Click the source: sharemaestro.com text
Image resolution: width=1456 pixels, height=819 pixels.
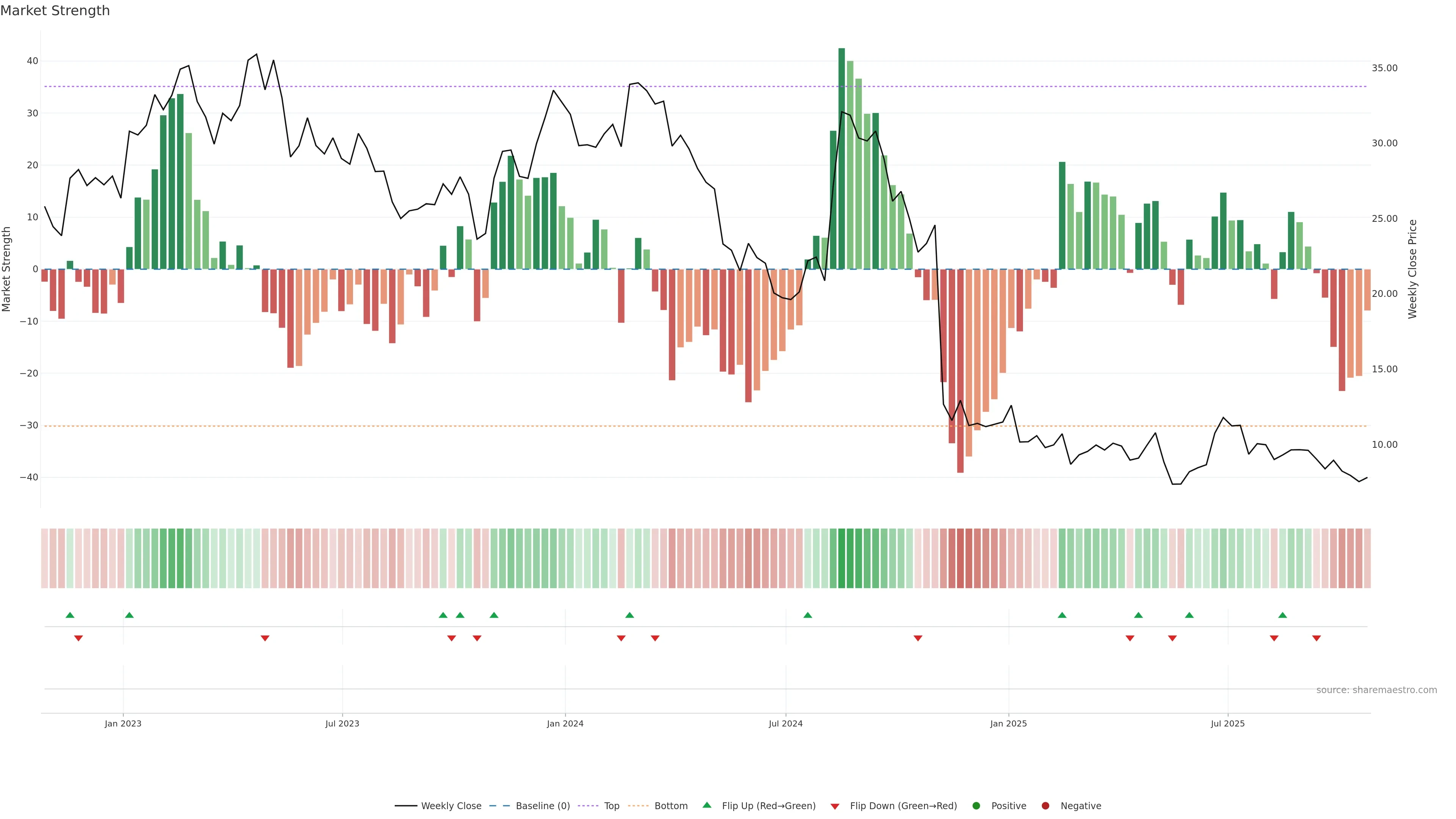1376,690
